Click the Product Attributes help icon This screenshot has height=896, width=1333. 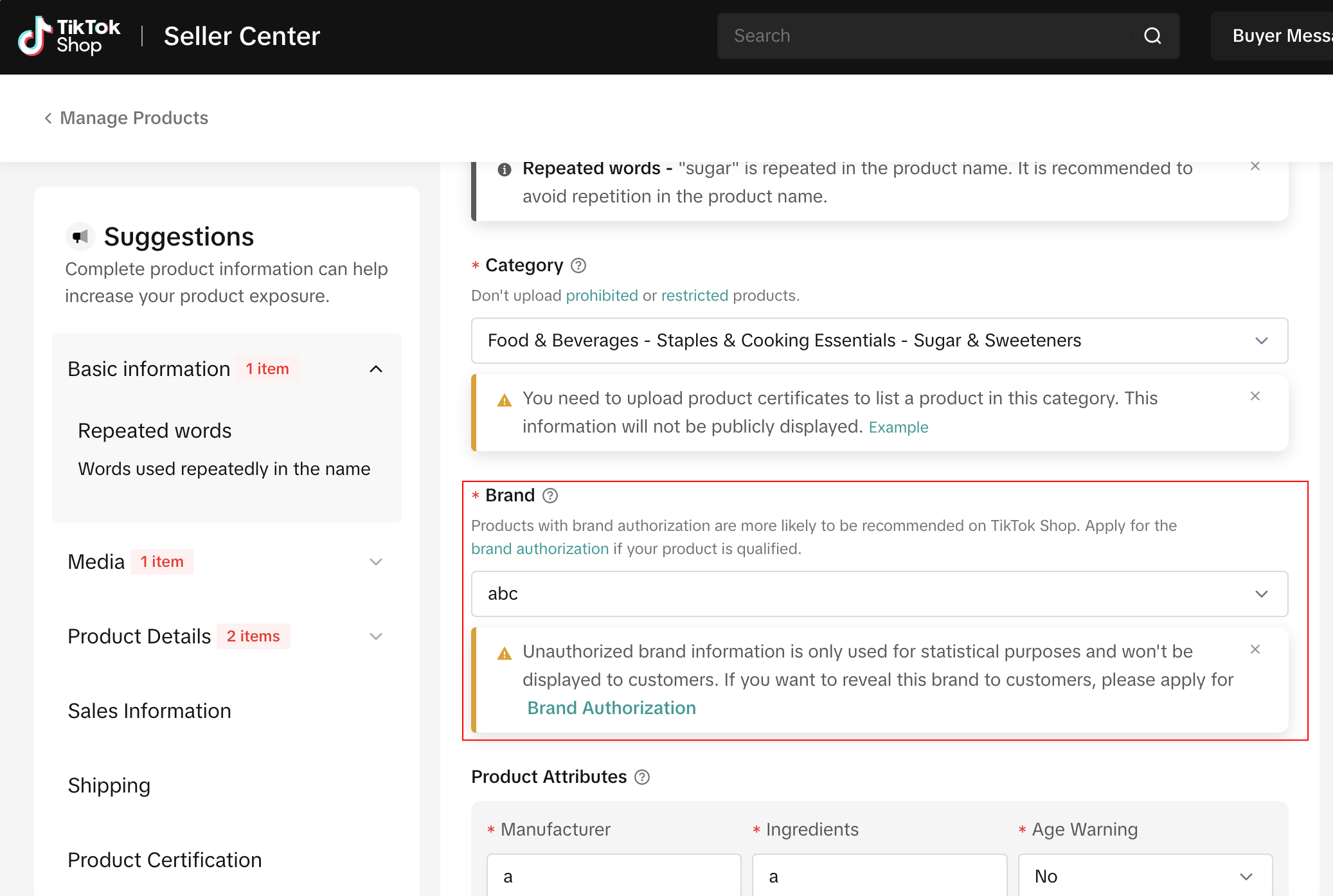pos(642,777)
